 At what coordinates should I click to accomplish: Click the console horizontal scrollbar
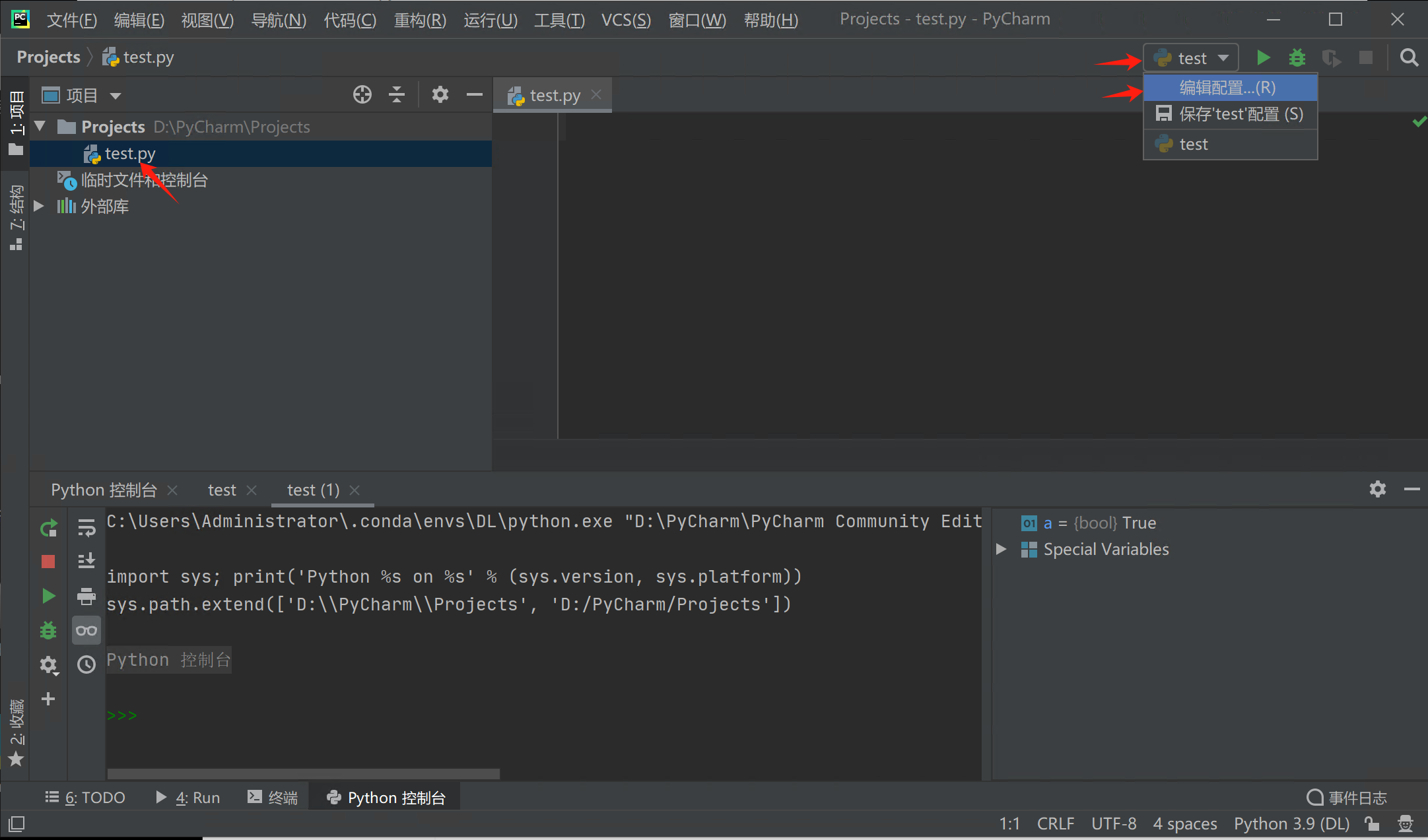(x=304, y=773)
